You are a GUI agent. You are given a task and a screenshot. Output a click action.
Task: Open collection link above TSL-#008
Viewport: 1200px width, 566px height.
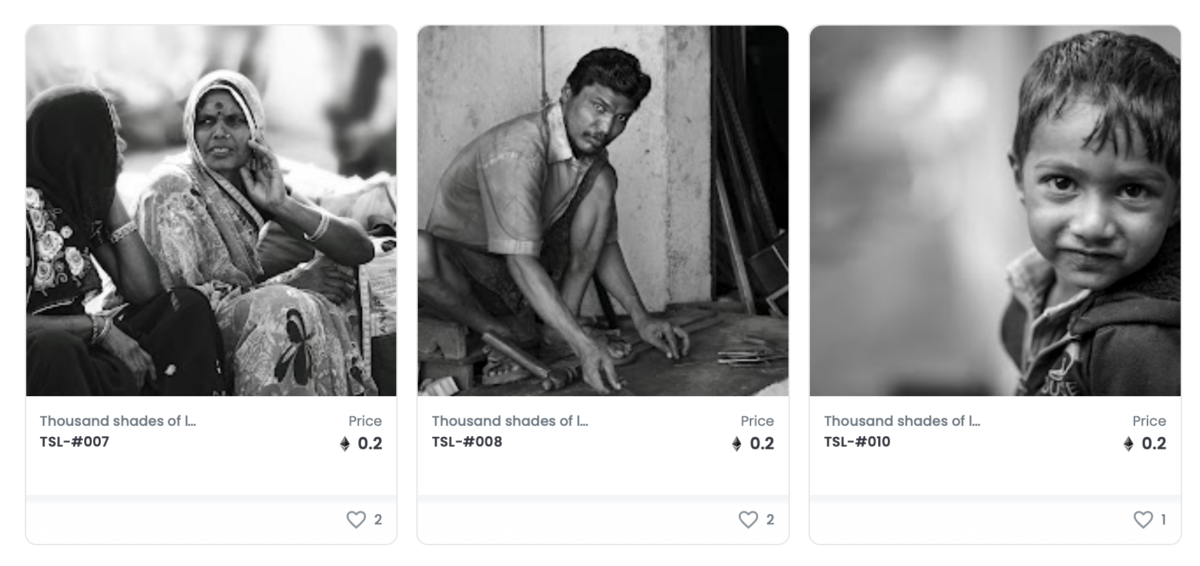pyautogui.click(x=510, y=421)
